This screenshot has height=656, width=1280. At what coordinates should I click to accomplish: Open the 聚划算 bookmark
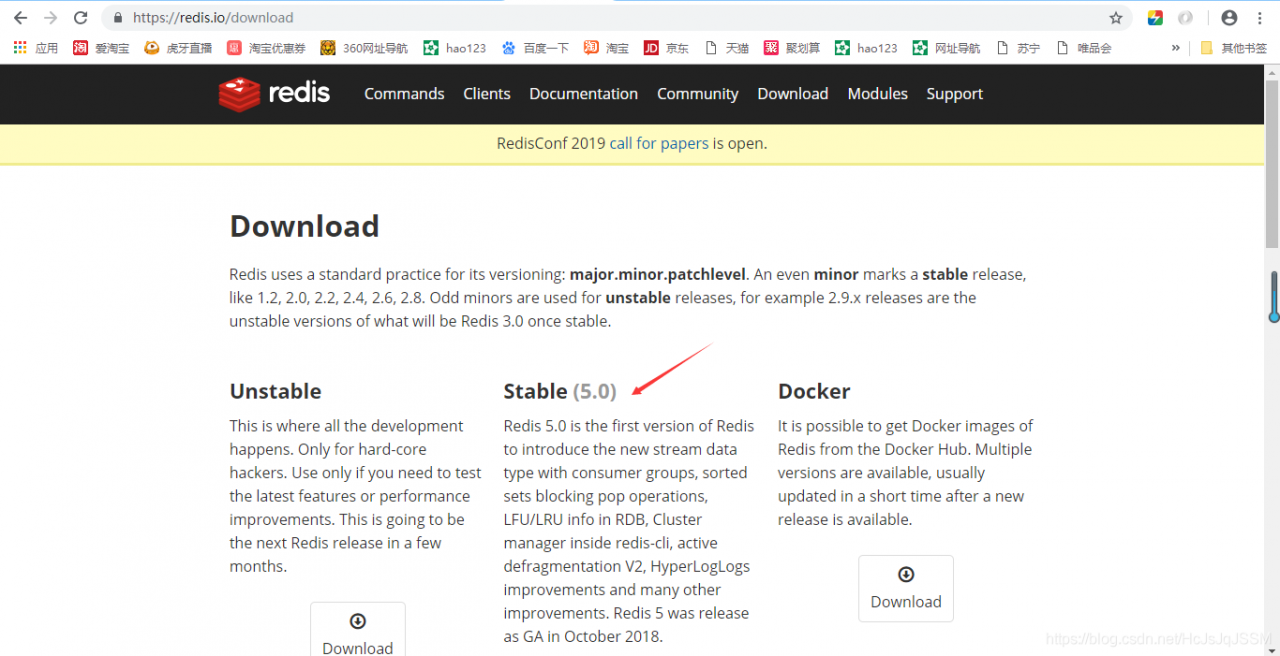tap(792, 48)
